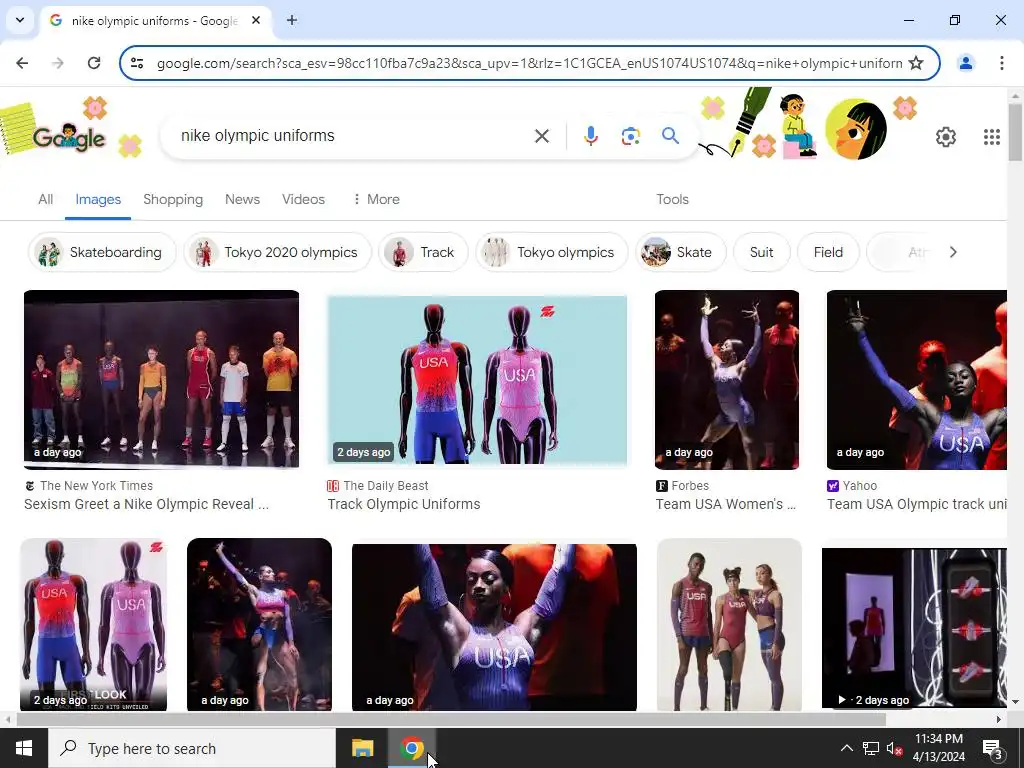Open the Windows Start menu

24,748
